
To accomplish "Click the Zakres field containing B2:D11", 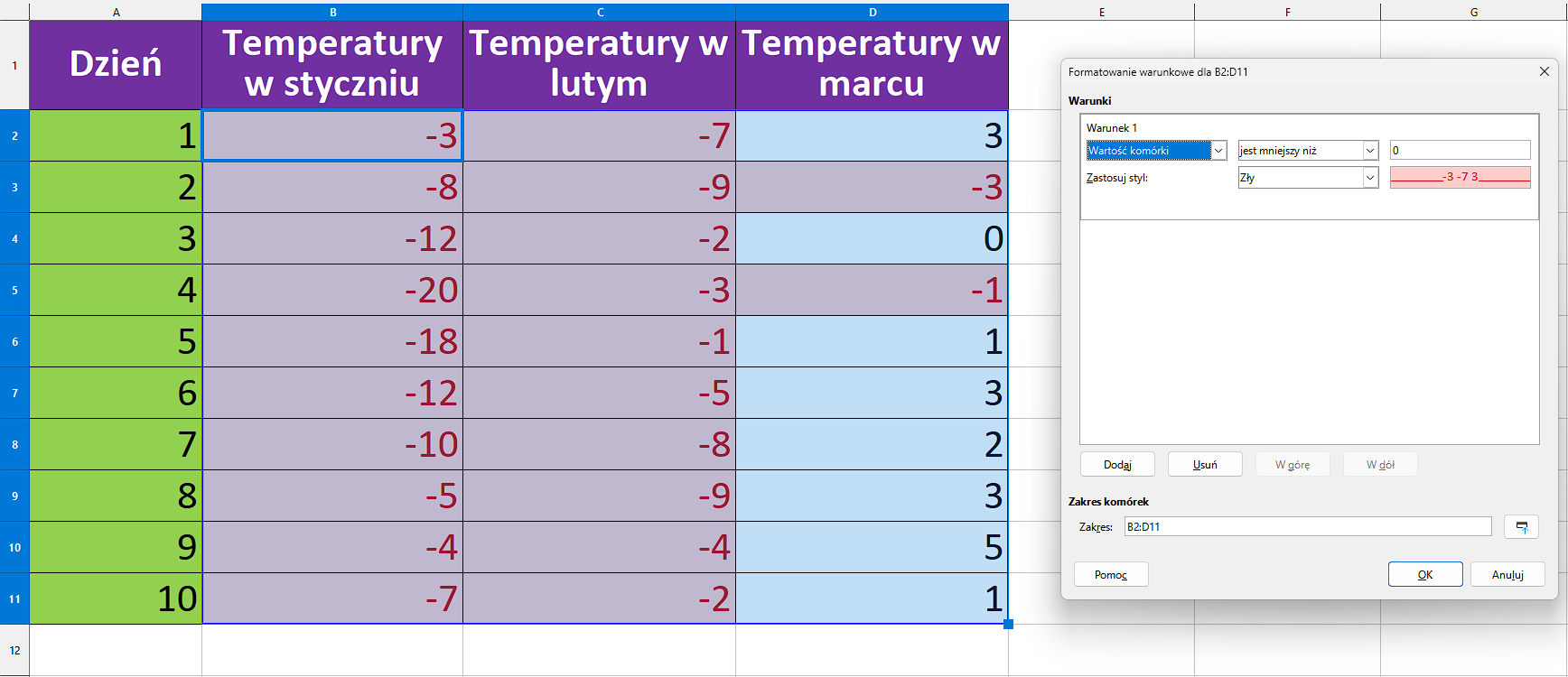I will [x=1306, y=526].
